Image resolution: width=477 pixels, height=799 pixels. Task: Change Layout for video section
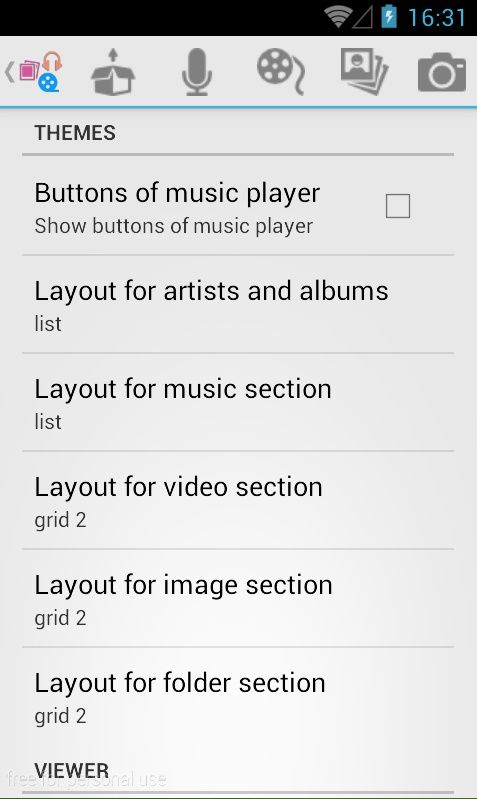238,500
